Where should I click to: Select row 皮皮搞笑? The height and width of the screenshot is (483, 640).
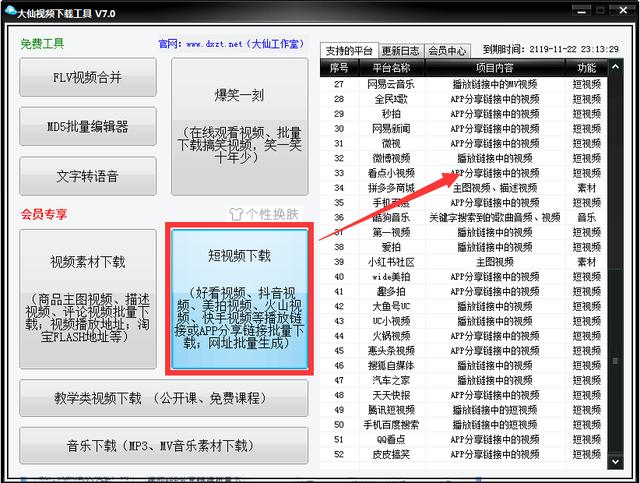(463, 454)
